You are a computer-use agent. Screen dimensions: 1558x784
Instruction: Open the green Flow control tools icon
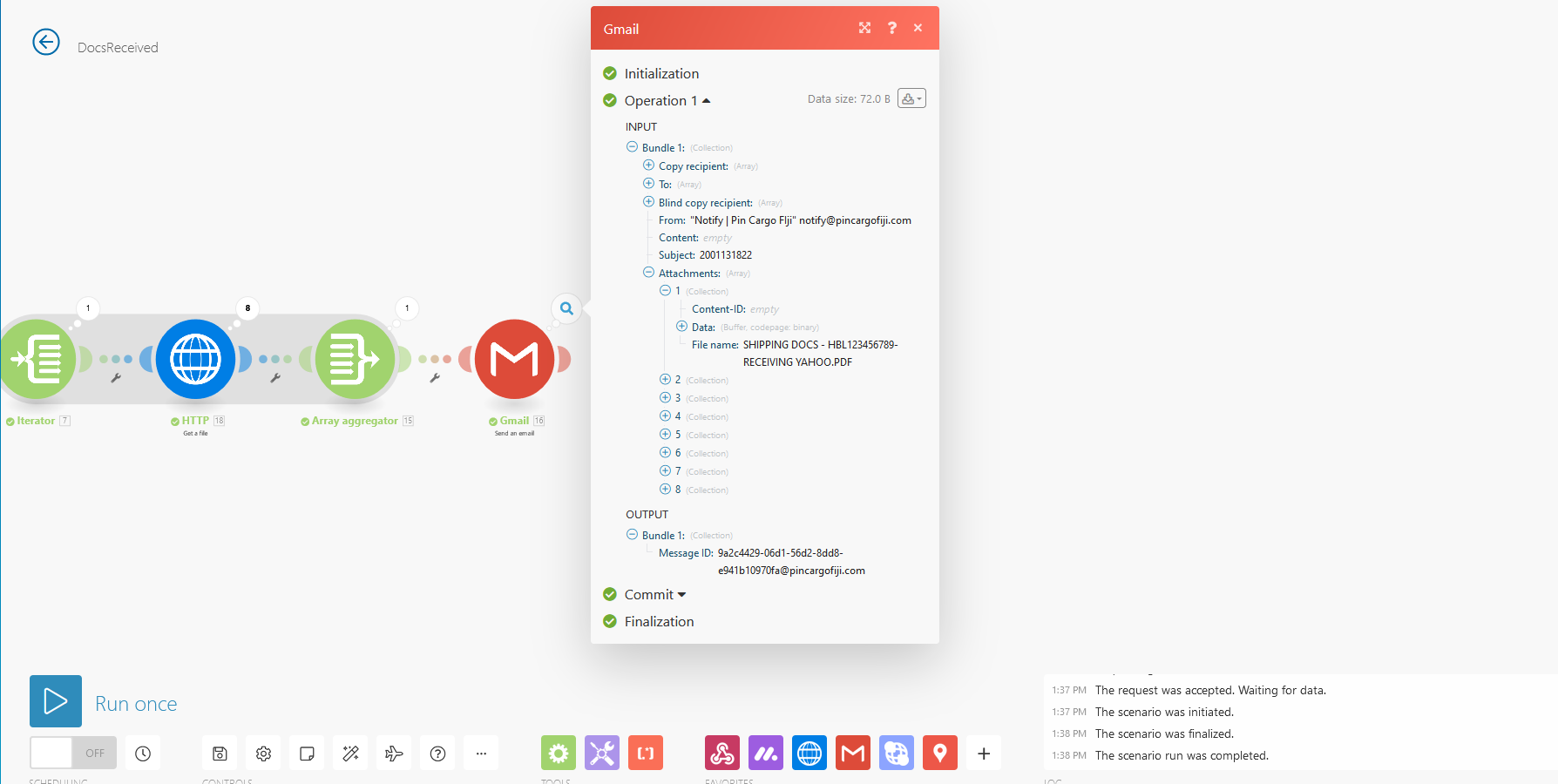[559, 754]
